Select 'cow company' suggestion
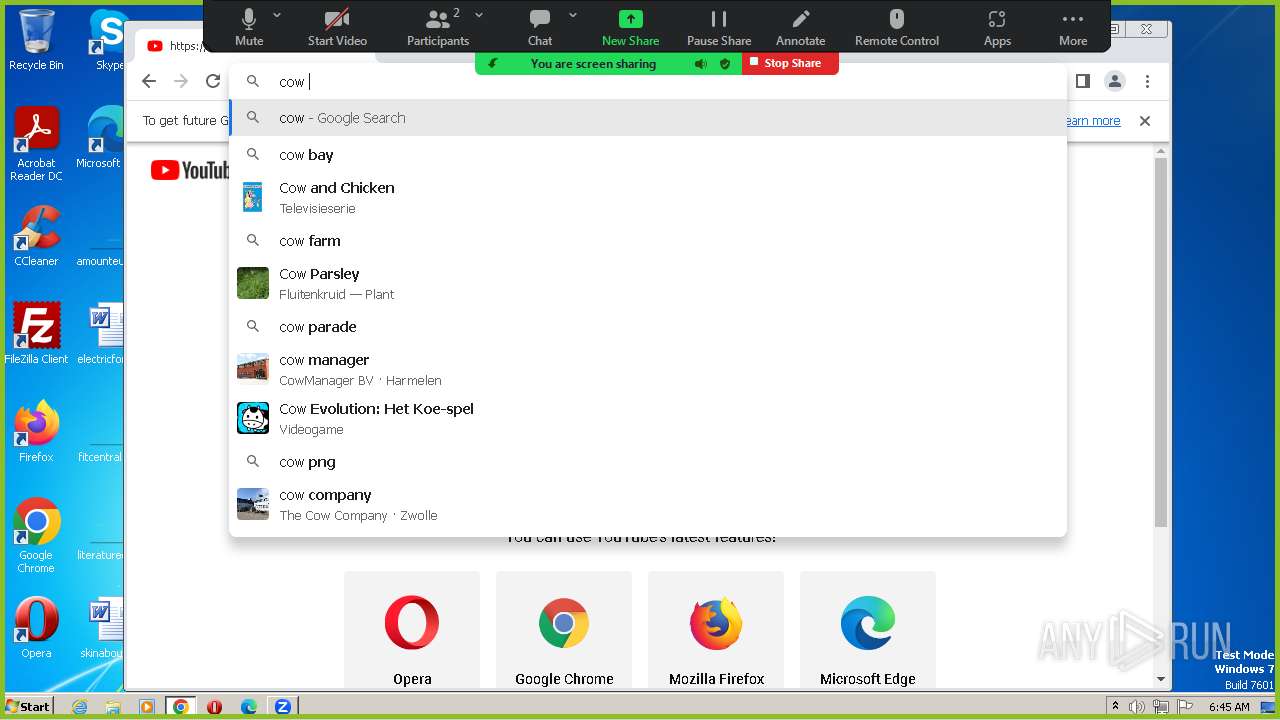This screenshot has height=720, width=1280. [648, 504]
